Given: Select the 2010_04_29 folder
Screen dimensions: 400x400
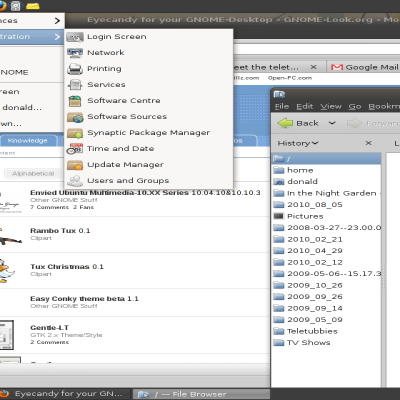Looking at the screenshot, I should [x=326, y=251].
